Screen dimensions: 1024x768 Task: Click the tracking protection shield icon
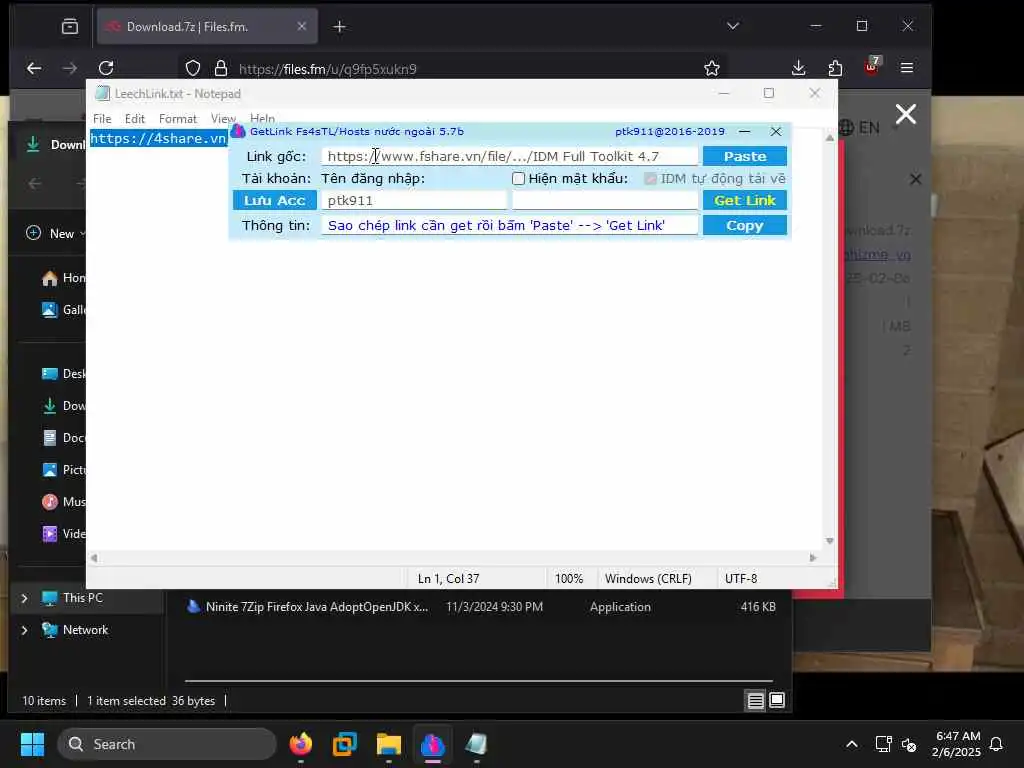[193, 69]
